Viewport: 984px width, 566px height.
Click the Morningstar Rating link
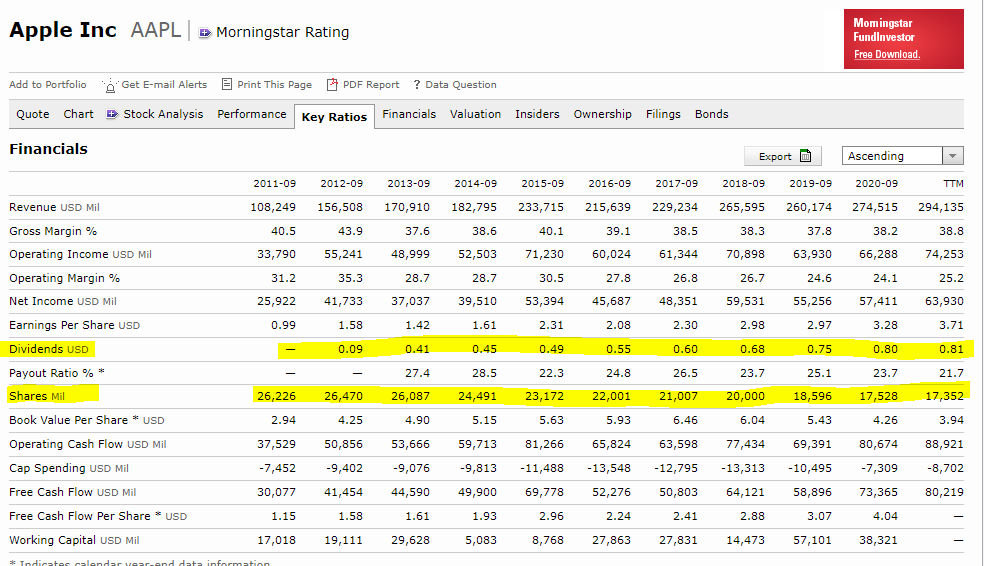(282, 32)
